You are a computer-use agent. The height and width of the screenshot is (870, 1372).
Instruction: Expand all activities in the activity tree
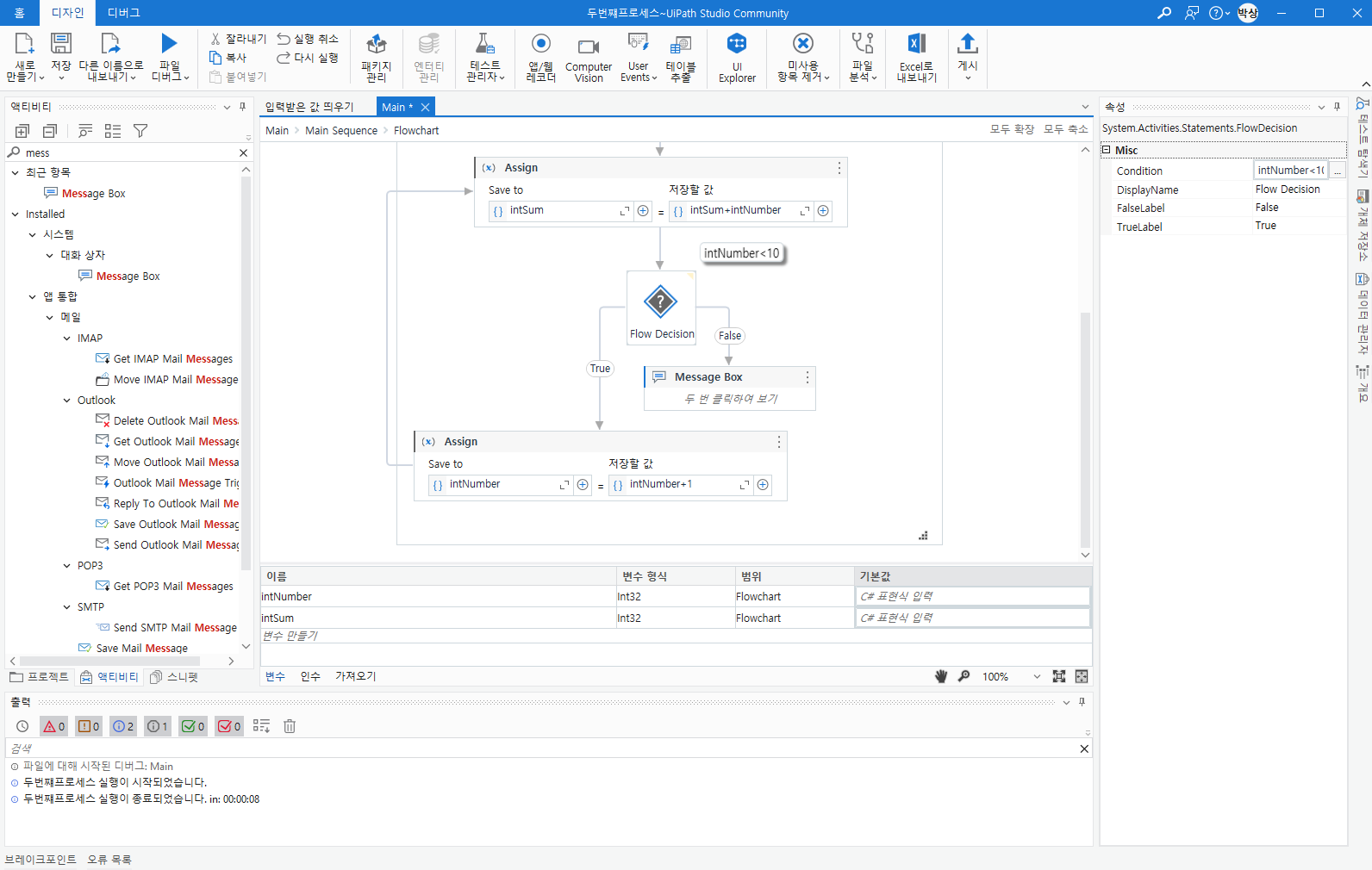pos(22,131)
